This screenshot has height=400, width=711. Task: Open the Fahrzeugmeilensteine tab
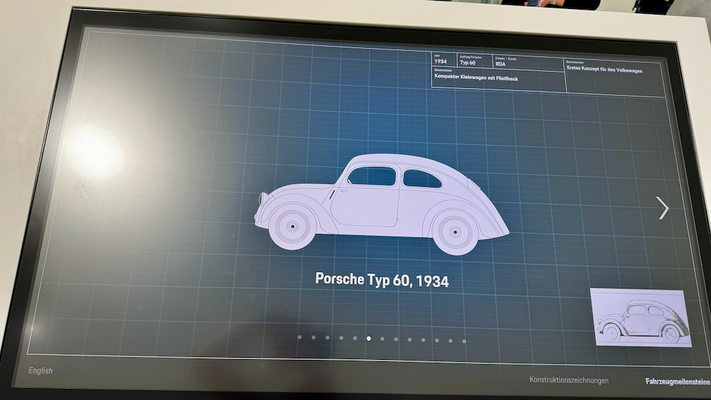(678, 382)
